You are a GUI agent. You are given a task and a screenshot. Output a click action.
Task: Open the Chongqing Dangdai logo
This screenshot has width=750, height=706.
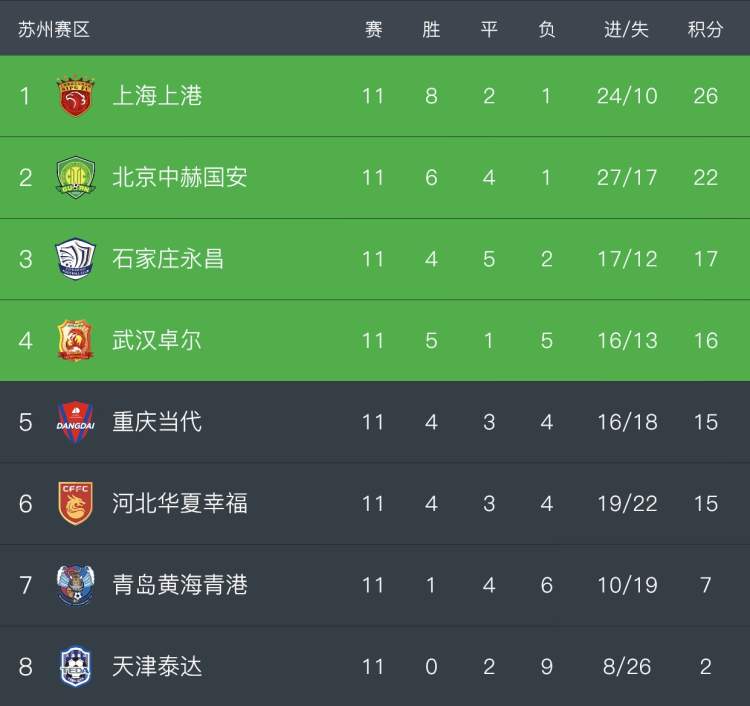pyautogui.click(x=76, y=422)
